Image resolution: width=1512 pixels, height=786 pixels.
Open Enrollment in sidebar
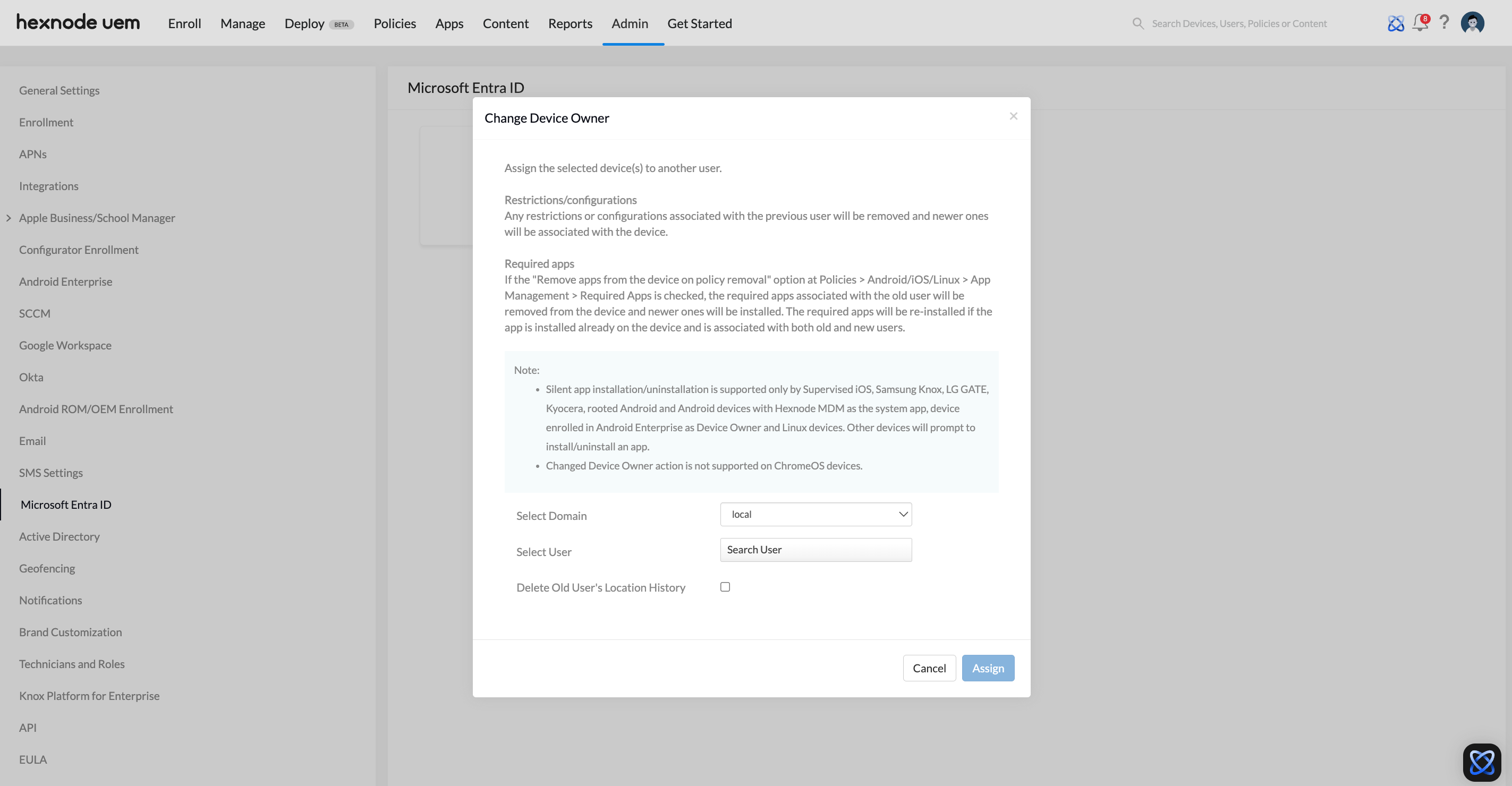(x=46, y=122)
